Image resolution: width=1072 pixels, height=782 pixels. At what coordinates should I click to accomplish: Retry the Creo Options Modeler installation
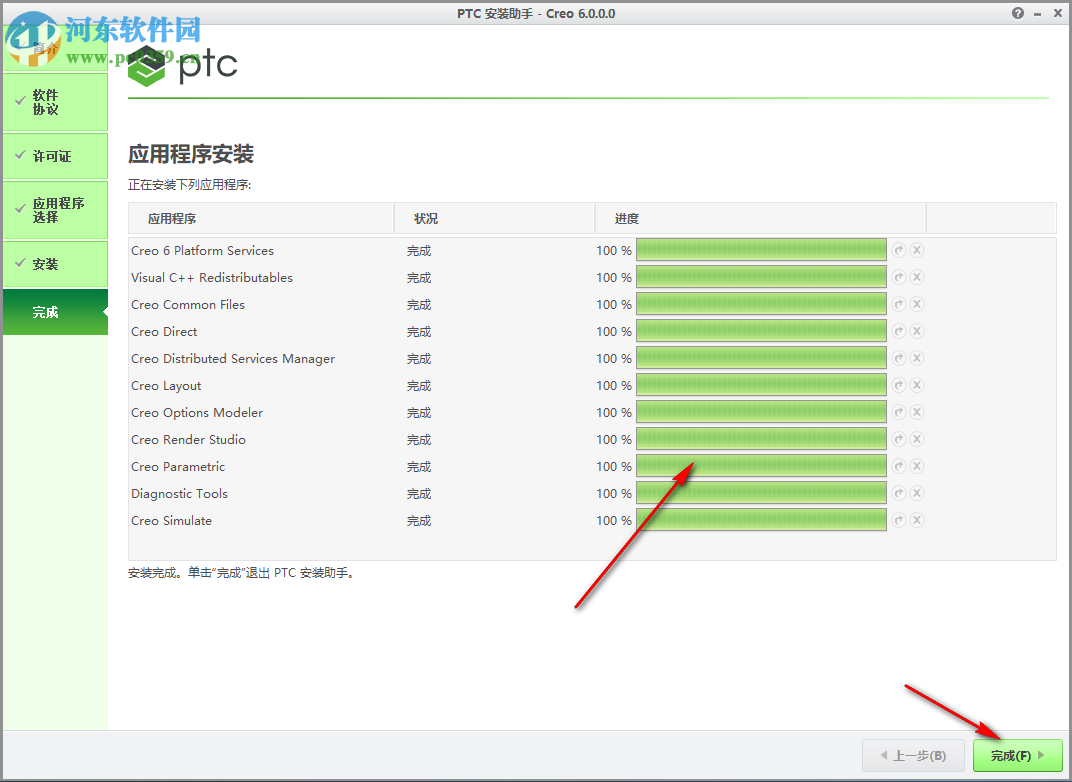898,412
